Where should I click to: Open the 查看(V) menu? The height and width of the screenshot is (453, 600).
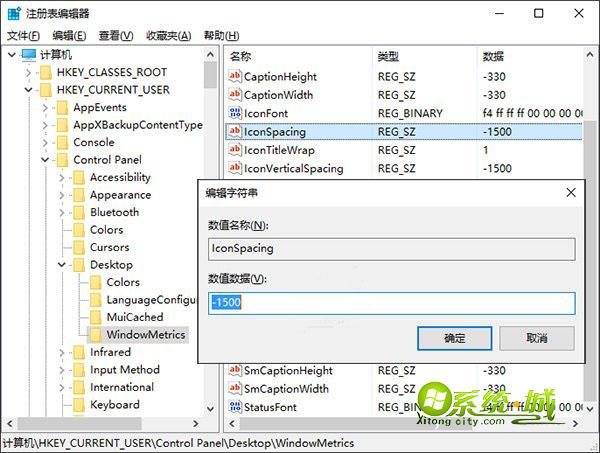116,36
